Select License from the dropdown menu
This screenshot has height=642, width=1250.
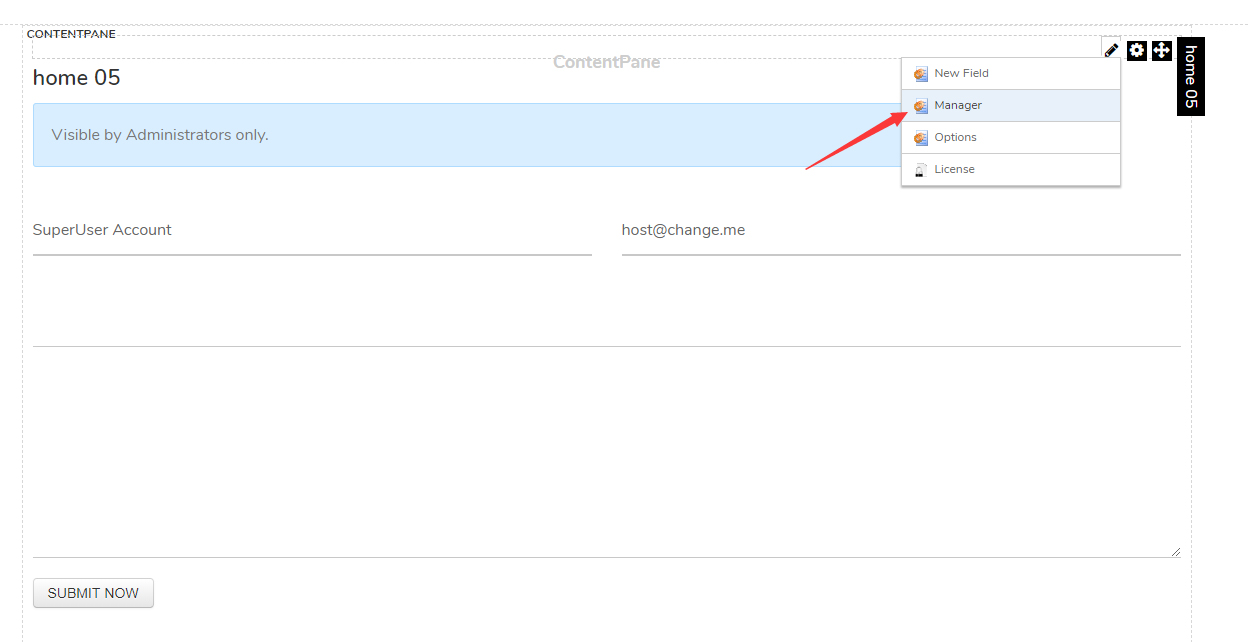pos(956,169)
